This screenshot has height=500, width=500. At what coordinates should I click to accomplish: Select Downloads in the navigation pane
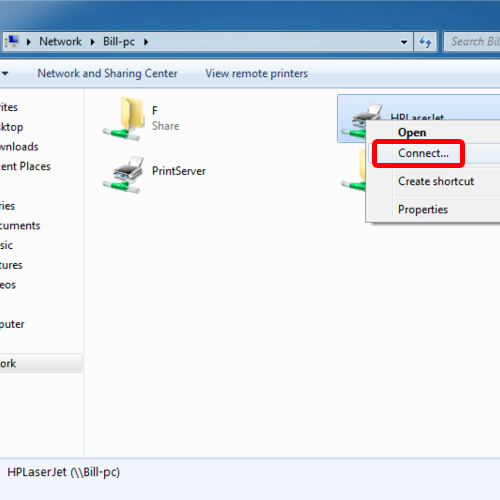[x=19, y=147]
